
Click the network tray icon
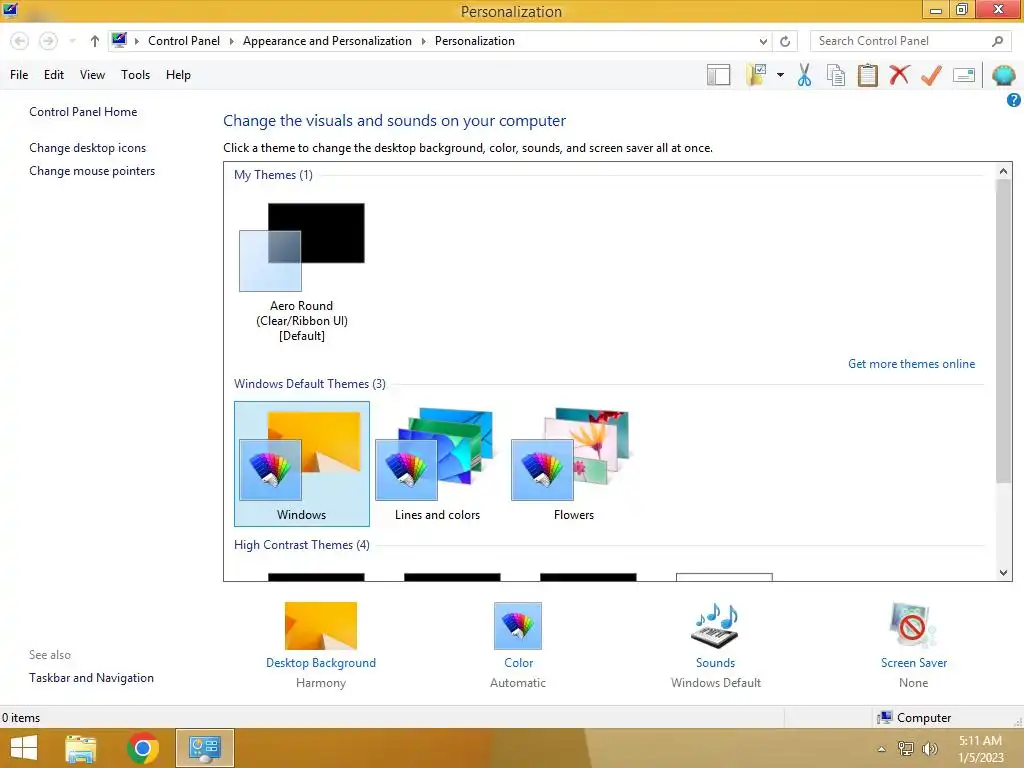[905, 749]
